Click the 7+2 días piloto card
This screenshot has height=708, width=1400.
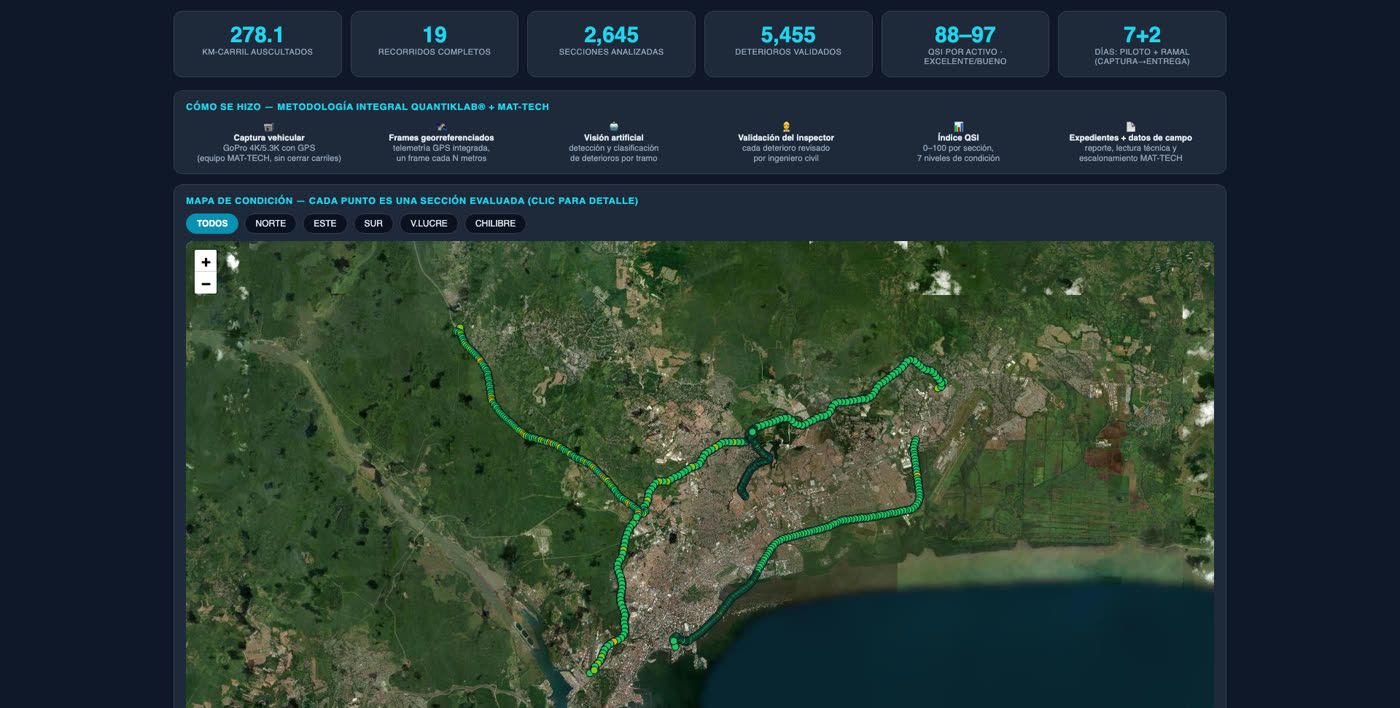[x=1142, y=44]
